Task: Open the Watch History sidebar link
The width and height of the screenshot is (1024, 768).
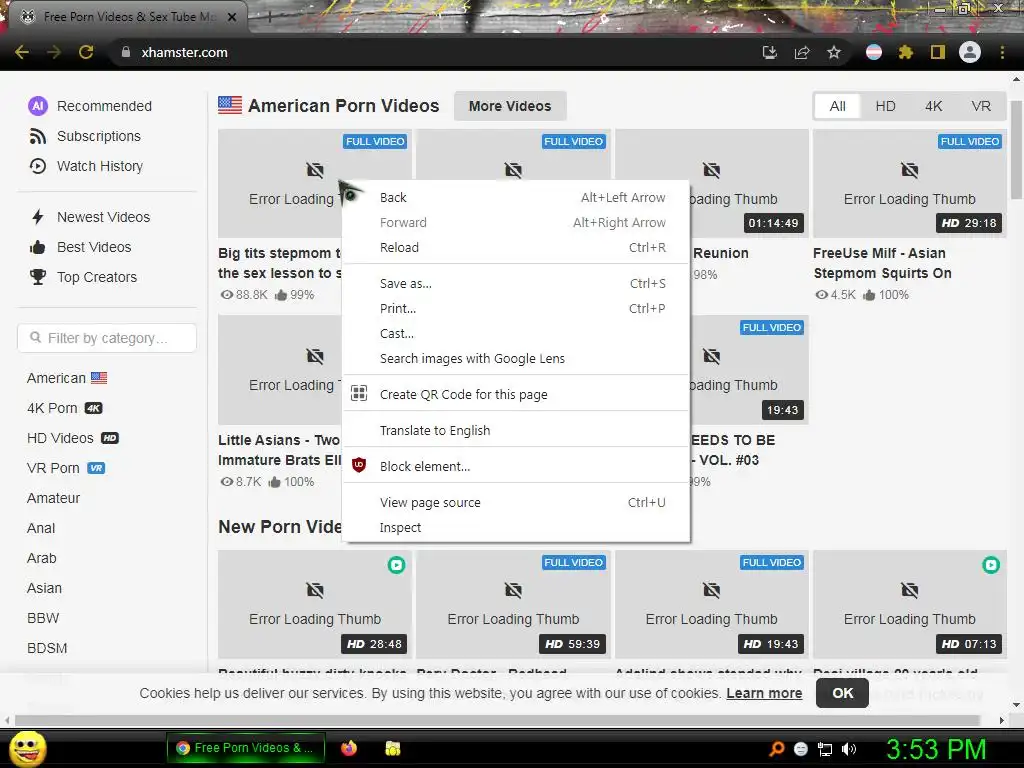Action: tap(100, 166)
